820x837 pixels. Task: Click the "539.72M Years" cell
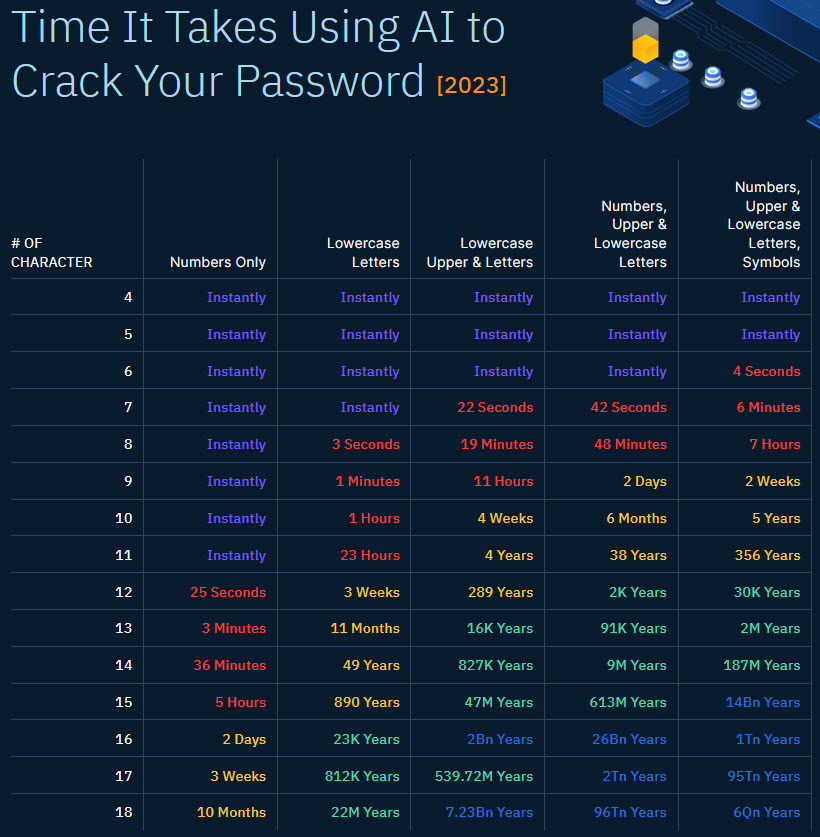484,776
